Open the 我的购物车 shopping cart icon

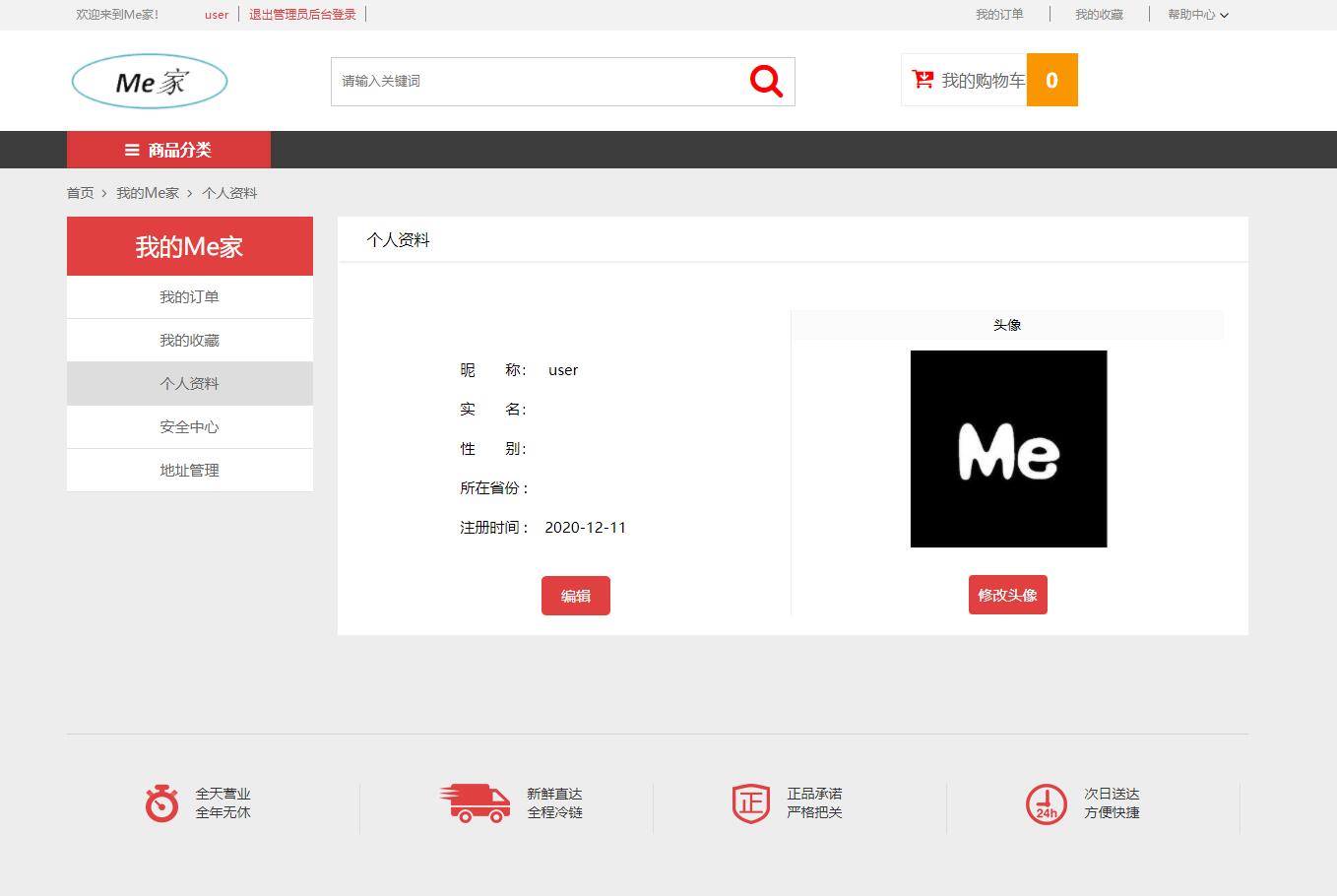click(923, 80)
